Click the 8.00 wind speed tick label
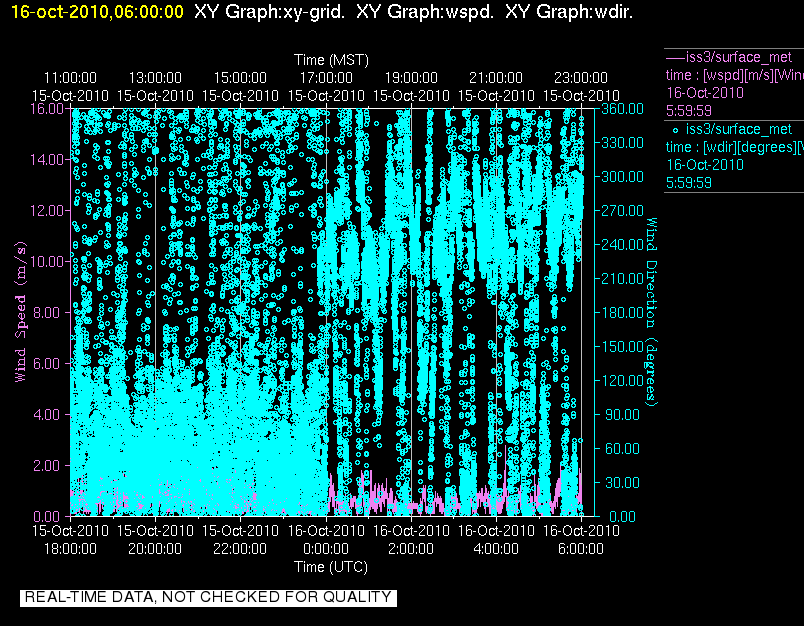Viewport: 804px width, 626px height. (50, 313)
